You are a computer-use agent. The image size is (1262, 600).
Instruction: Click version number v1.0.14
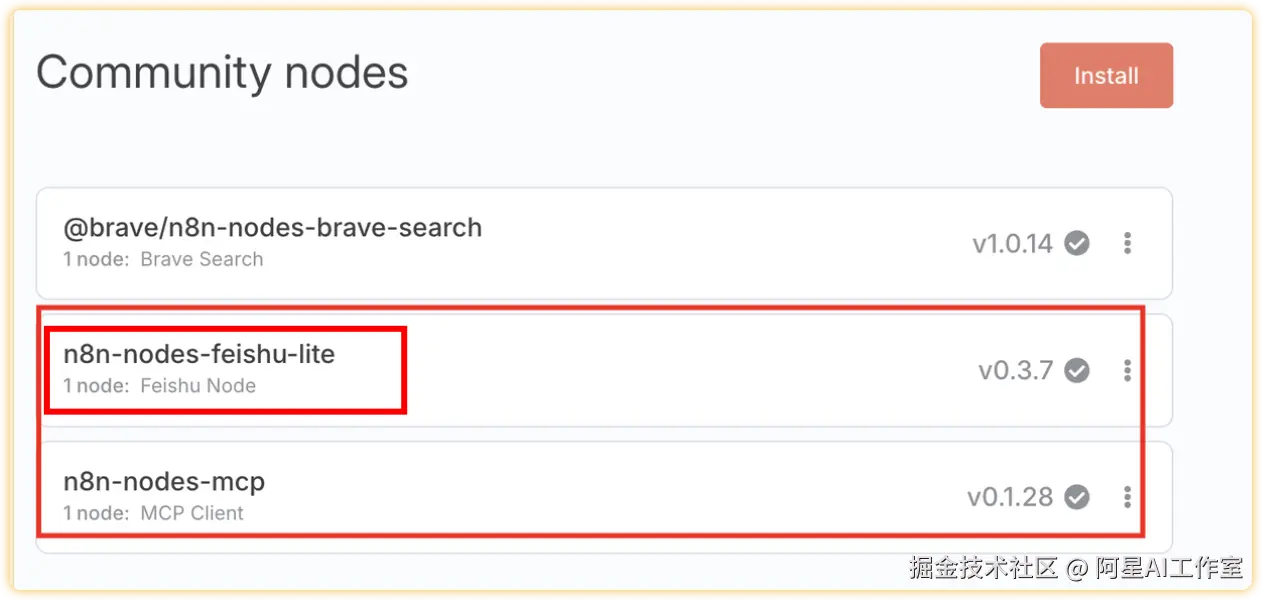[1012, 244]
